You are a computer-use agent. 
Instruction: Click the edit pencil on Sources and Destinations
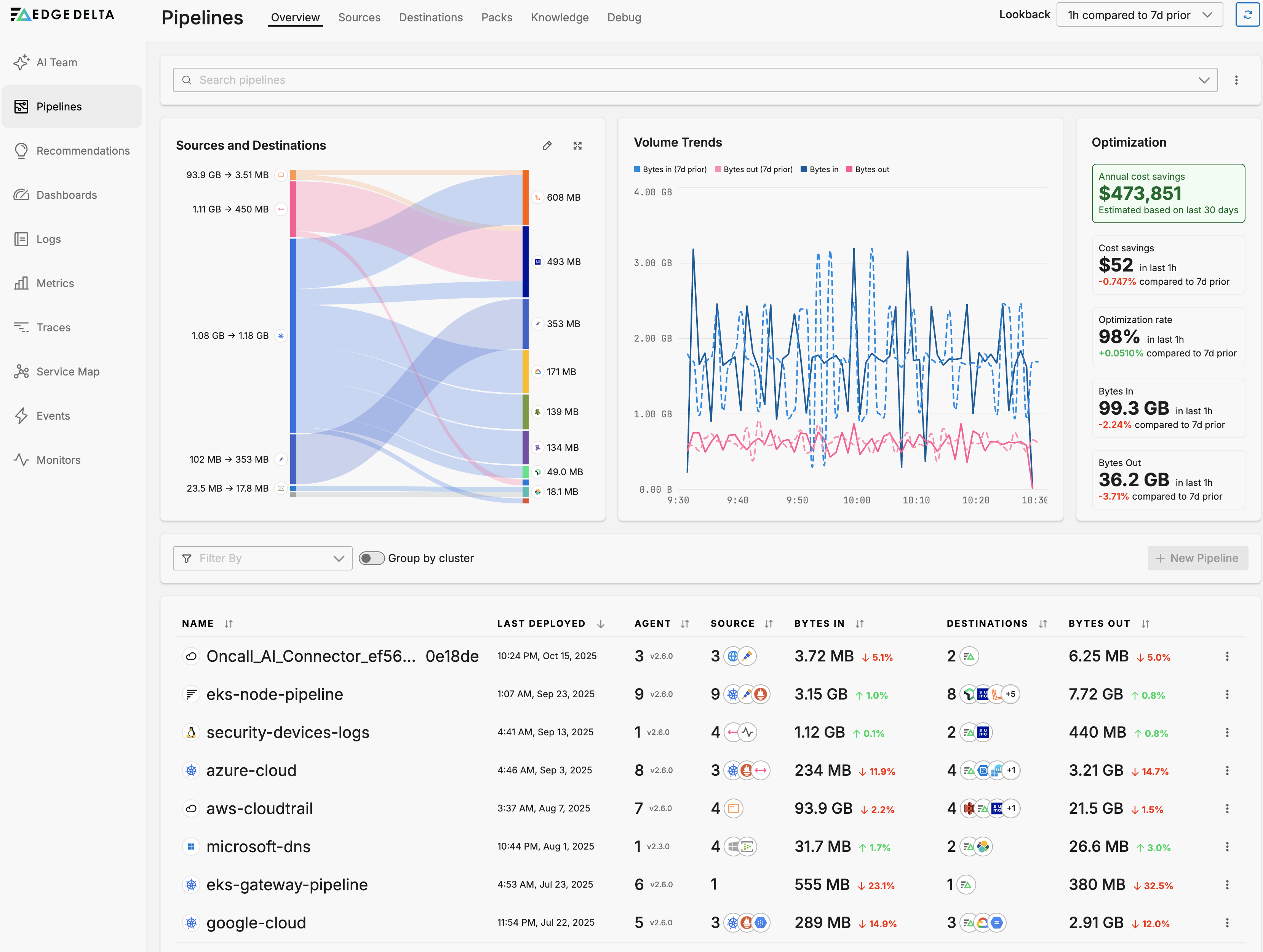pos(547,145)
